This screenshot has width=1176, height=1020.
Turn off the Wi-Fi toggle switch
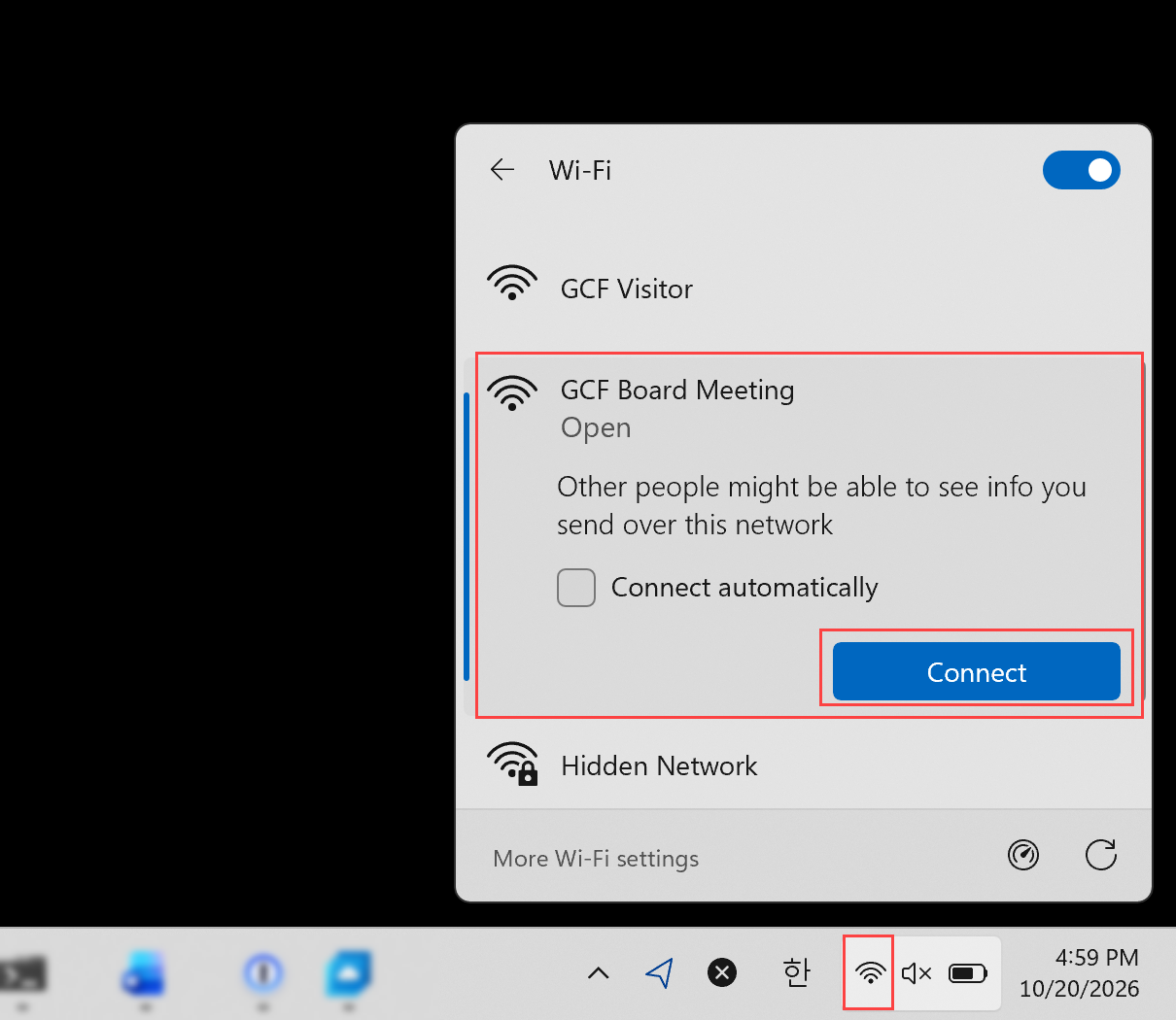pyautogui.click(x=1081, y=170)
